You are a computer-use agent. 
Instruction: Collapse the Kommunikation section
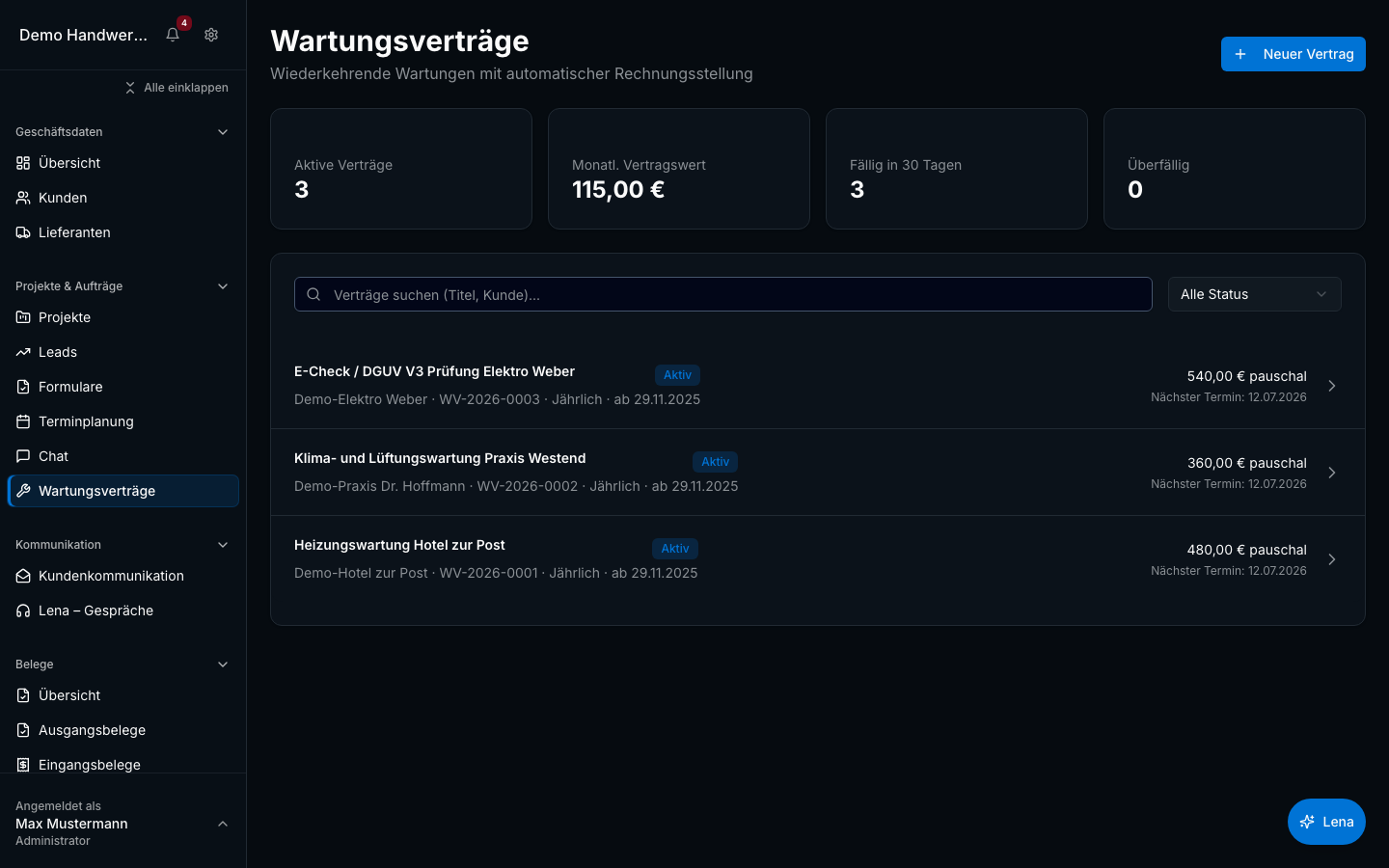223,545
